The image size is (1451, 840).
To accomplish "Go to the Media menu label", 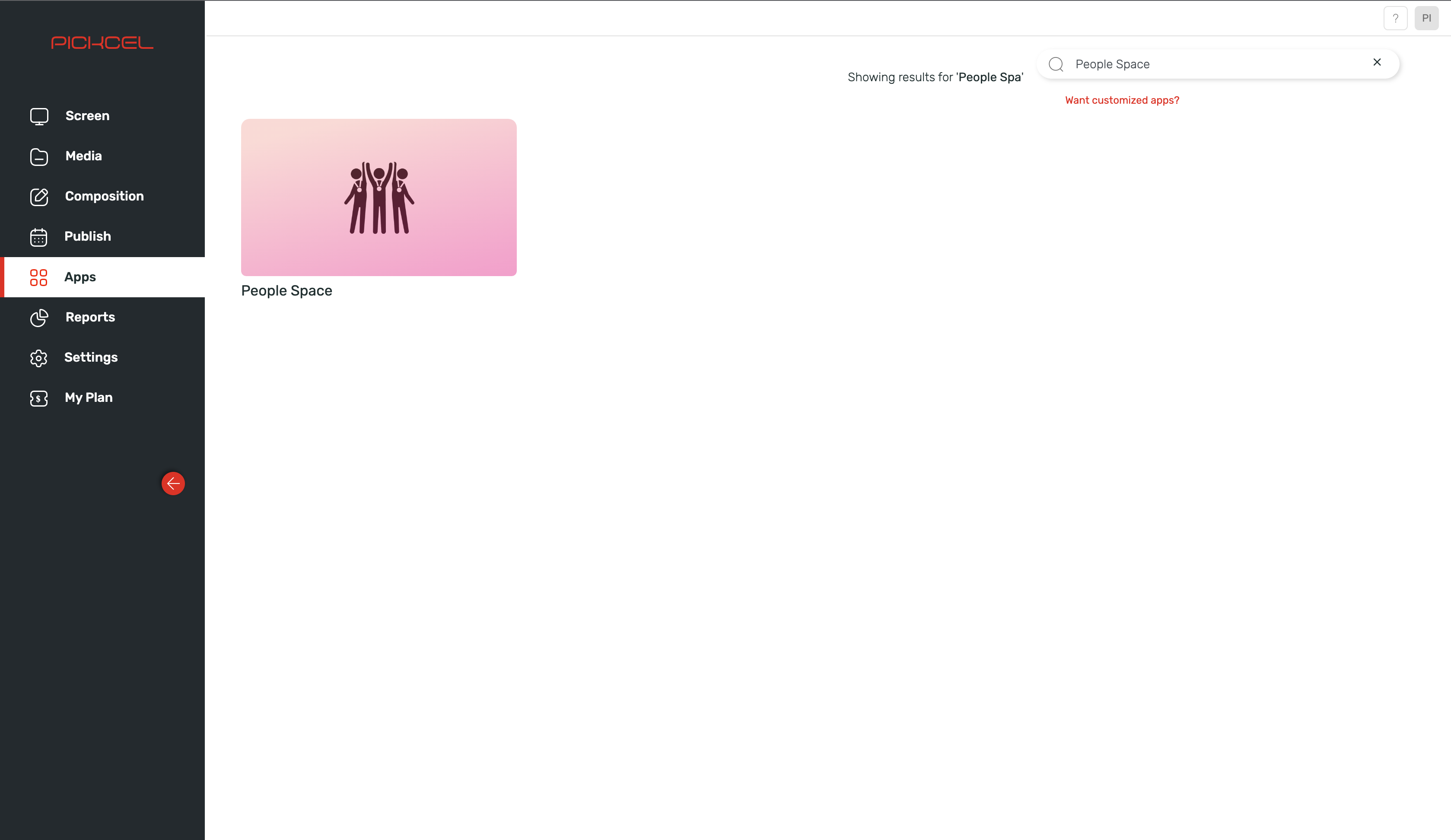I will pos(83,156).
